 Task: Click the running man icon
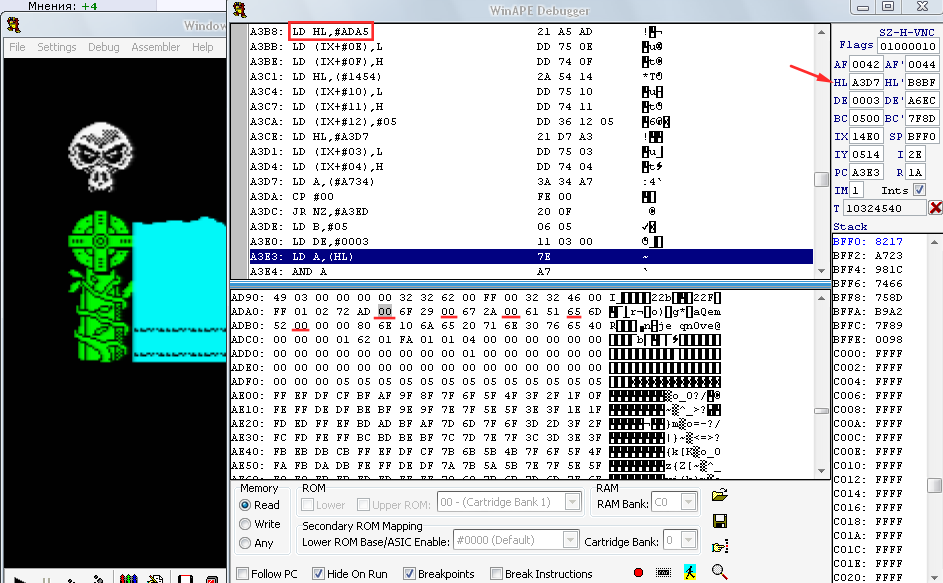click(690, 572)
